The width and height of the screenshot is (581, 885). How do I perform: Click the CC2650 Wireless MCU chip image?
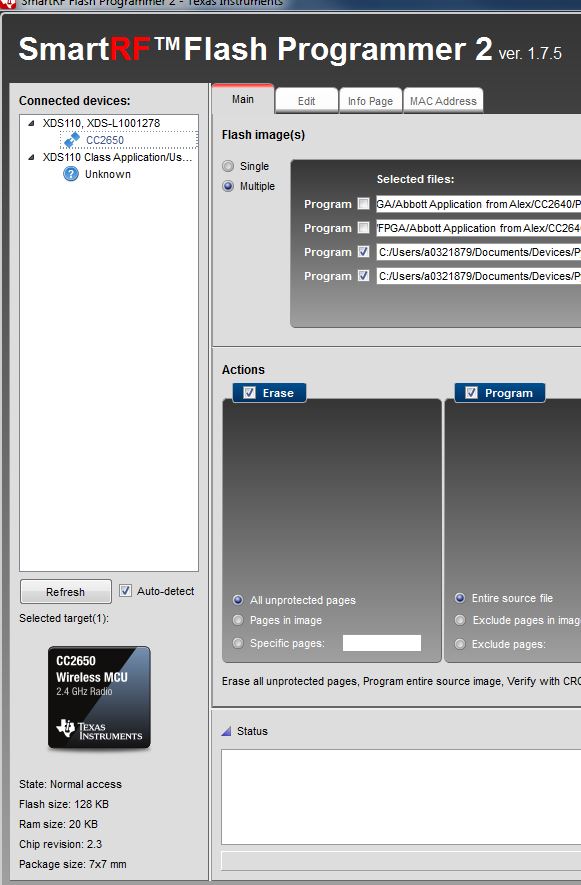(x=99, y=698)
